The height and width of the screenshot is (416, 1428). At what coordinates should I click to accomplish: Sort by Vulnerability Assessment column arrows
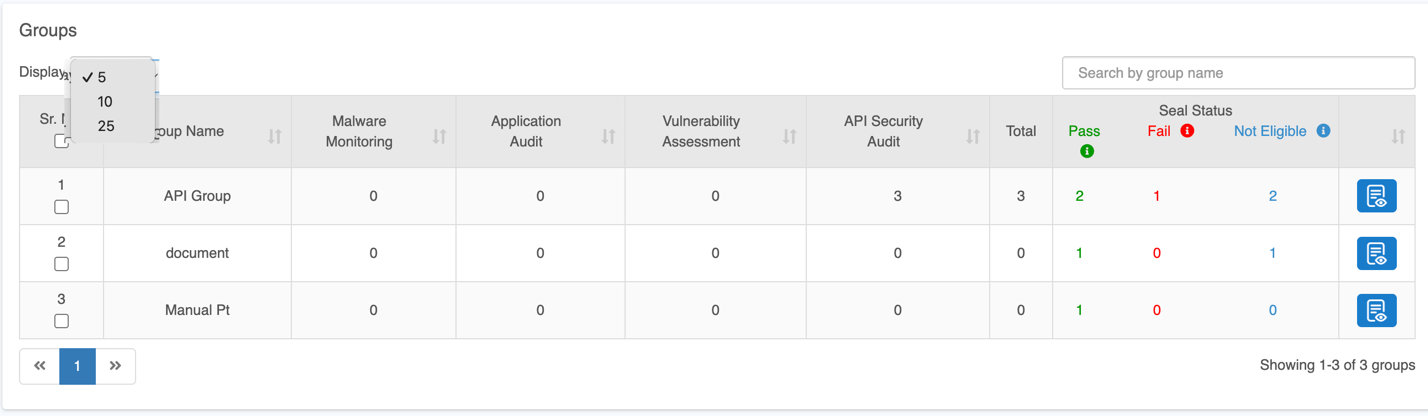tap(789, 136)
